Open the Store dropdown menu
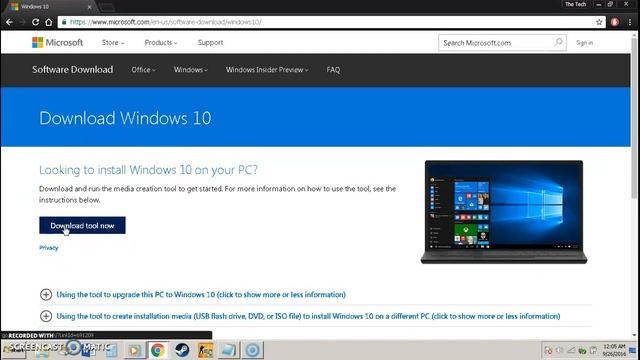640x360 pixels. pyautogui.click(x=113, y=42)
